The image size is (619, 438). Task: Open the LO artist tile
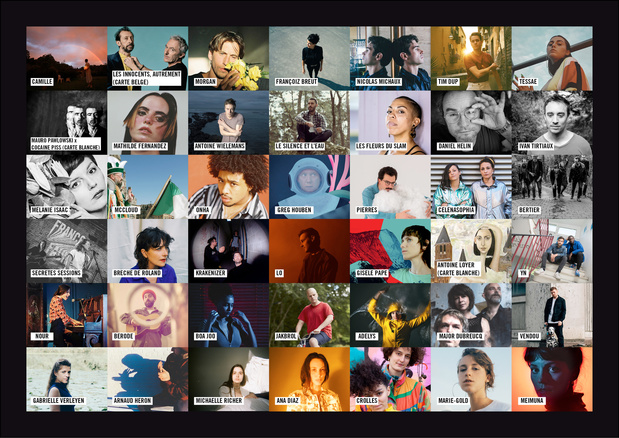[x=310, y=251]
